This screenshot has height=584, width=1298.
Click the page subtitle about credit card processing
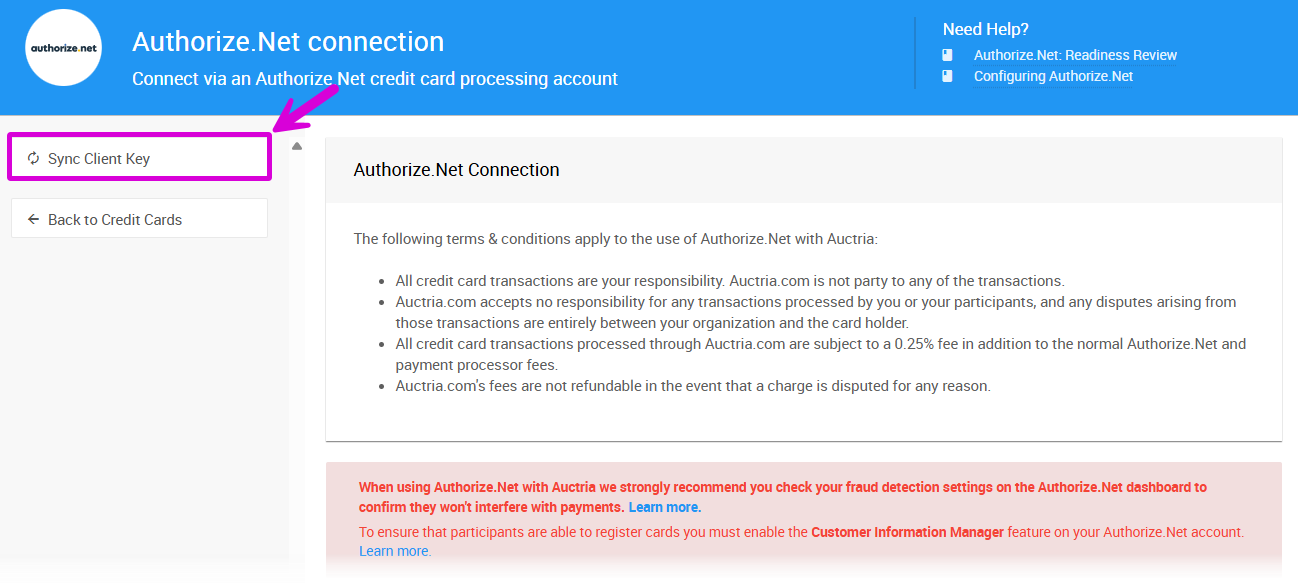pyautogui.click(x=375, y=78)
